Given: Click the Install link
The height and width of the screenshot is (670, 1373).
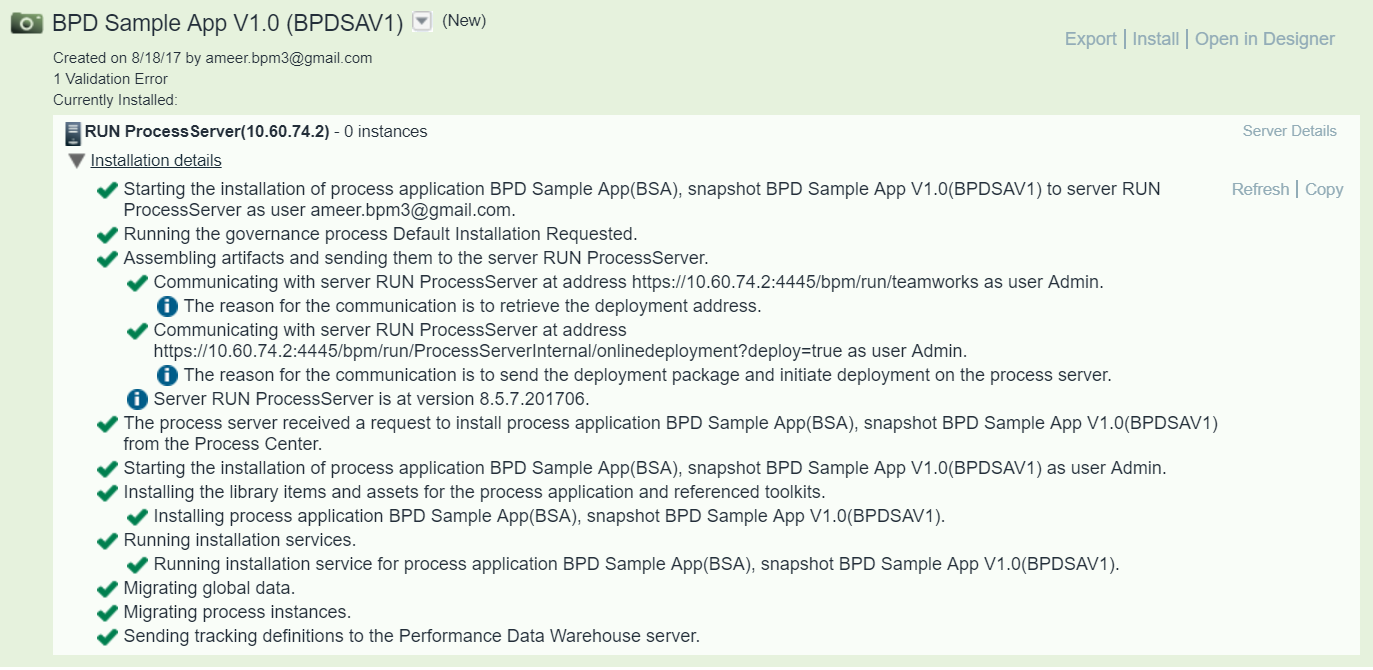Looking at the screenshot, I should [1155, 38].
